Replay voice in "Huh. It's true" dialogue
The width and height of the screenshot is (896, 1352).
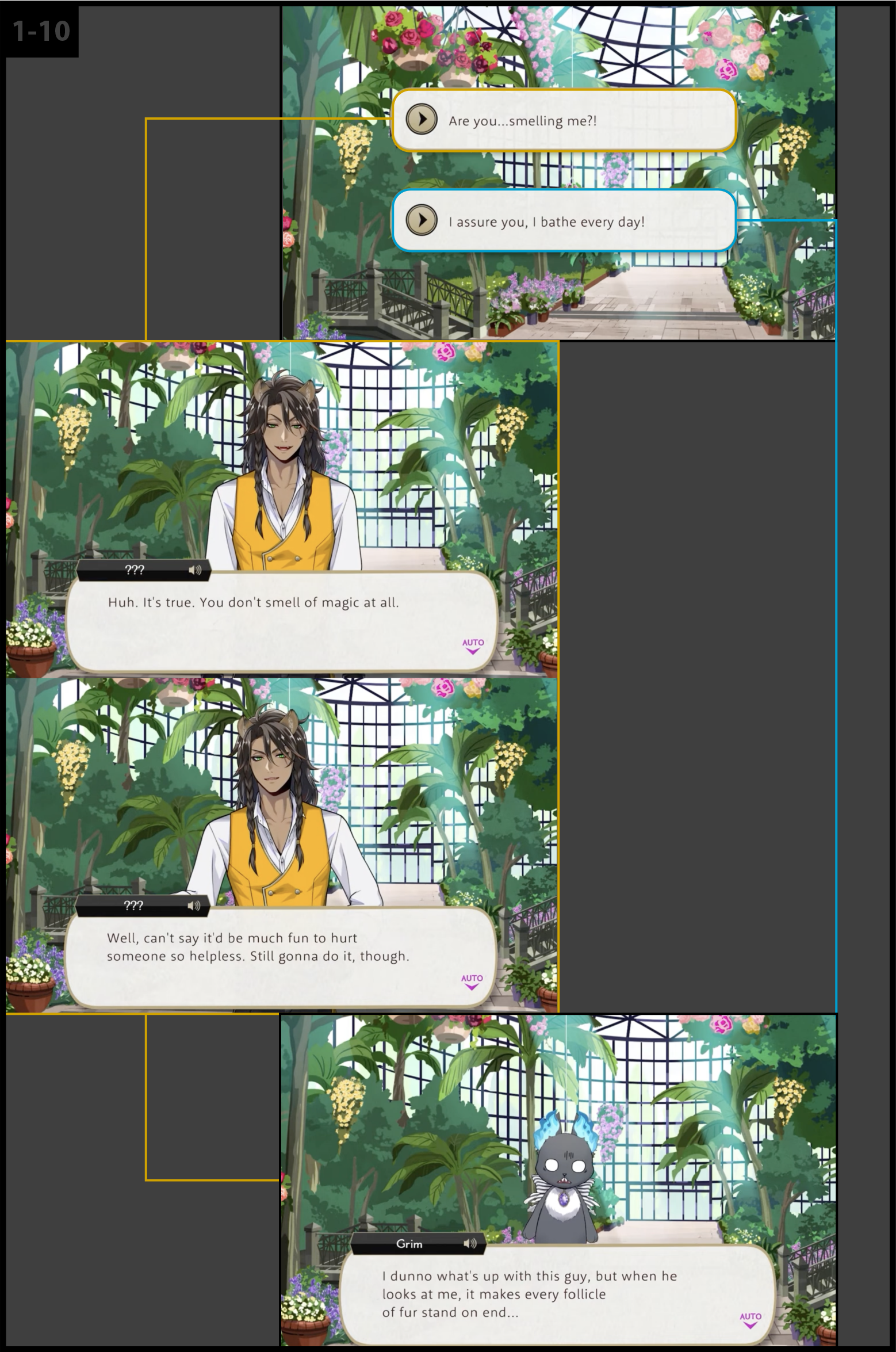tap(195, 570)
